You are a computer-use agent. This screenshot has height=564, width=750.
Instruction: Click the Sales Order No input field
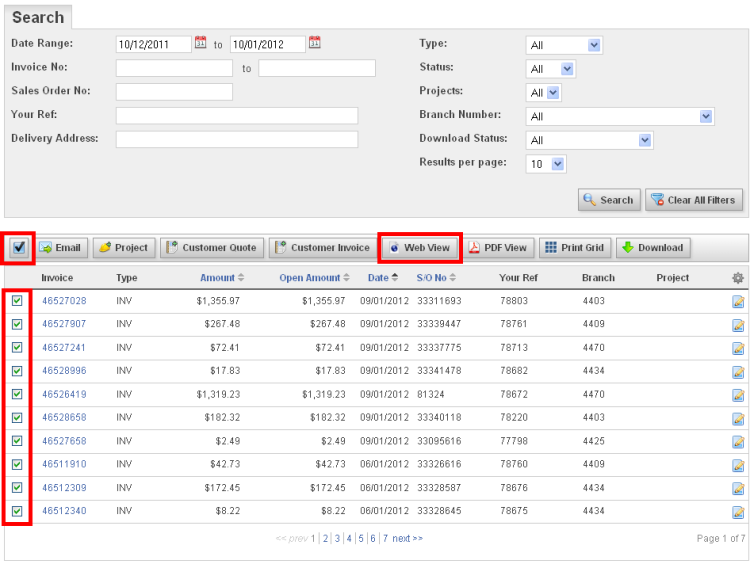click(174, 92)
